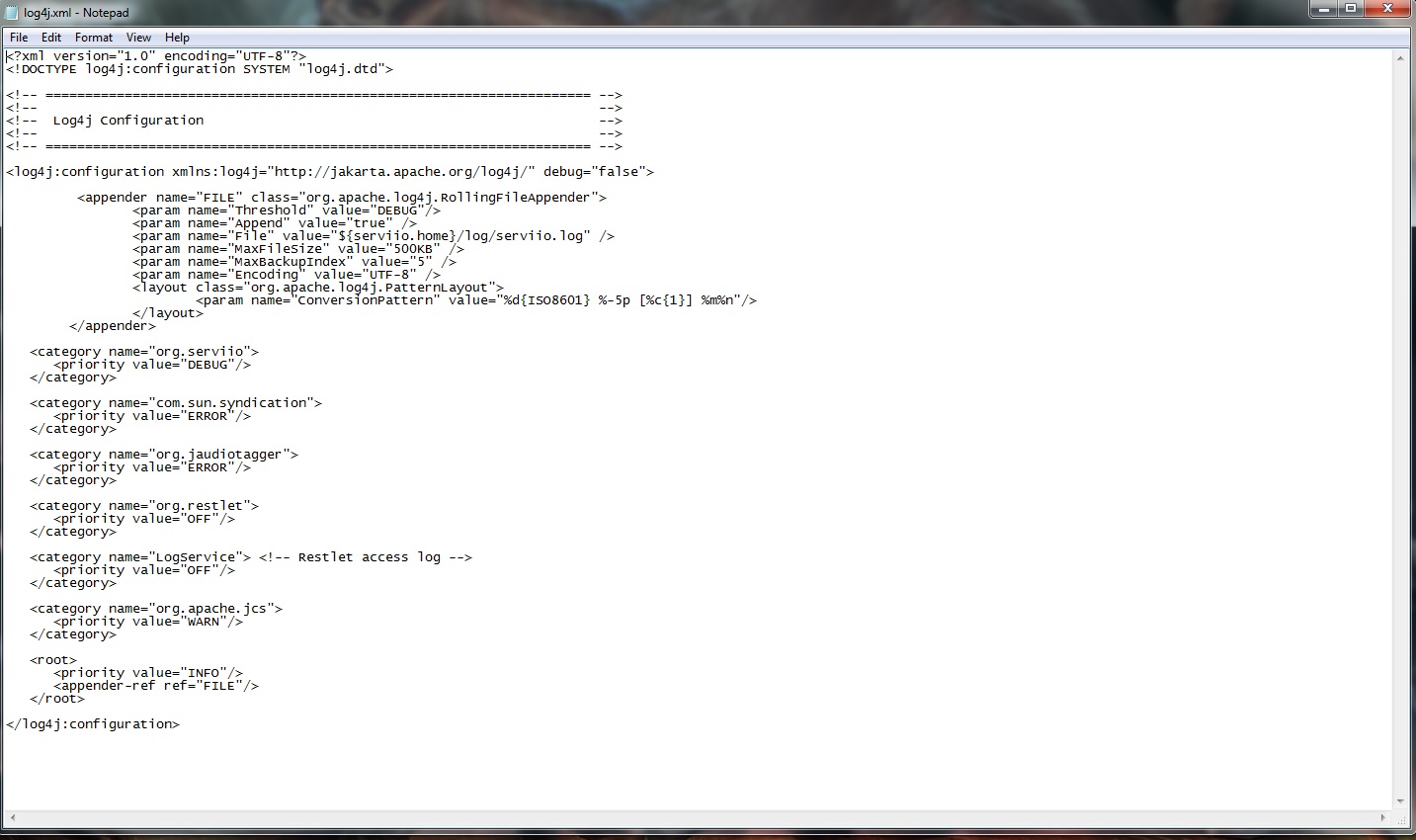Open the Edit menu
Screen dimensions: 1416x840
(51, 38)
